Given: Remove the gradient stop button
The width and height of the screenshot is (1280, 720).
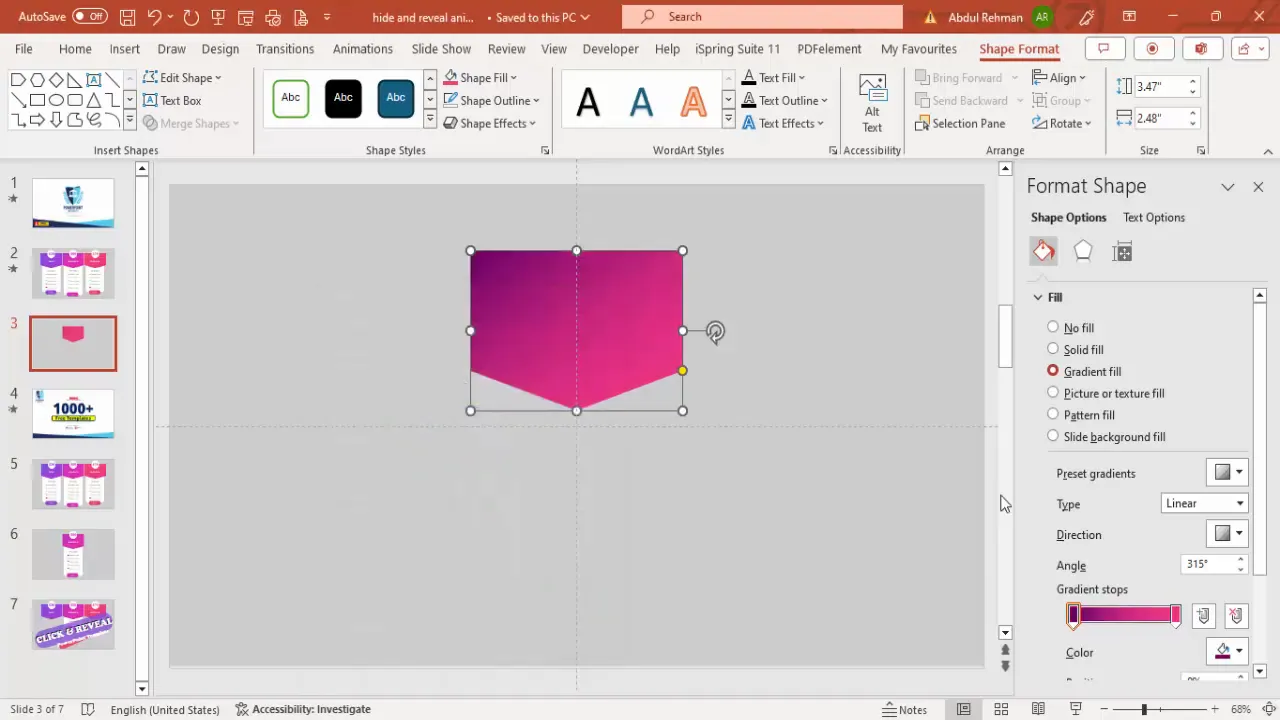Looking at the screenshot, I should pyautogui.click(x=1236, y=616).
